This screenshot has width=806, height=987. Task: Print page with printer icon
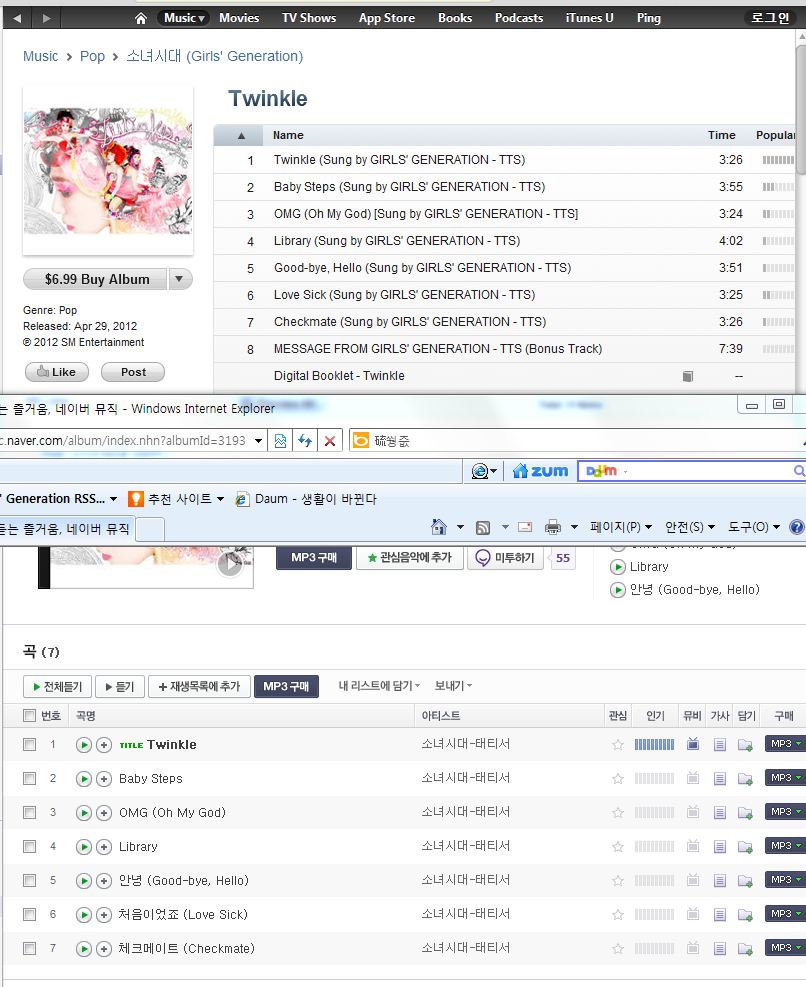pyautogui.click(x=553, y=527)
